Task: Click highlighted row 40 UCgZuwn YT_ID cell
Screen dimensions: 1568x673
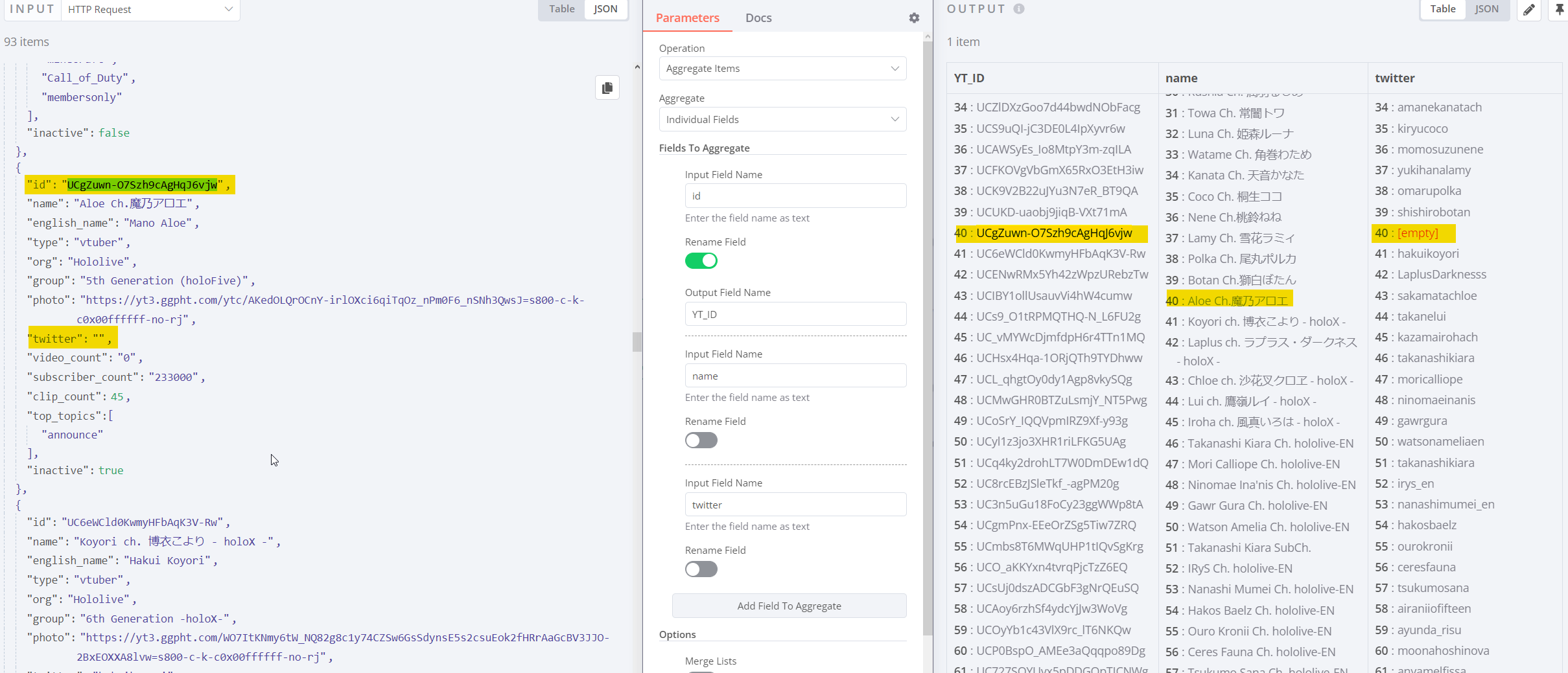Action: [x=1049, y=233]
